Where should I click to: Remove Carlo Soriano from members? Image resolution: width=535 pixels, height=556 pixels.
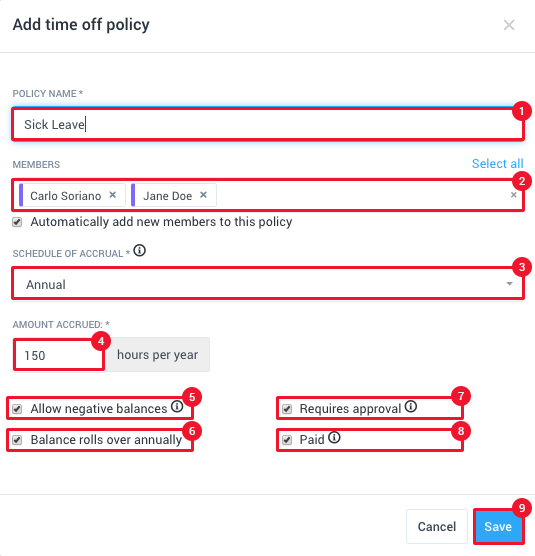pyautogui.click(x=113, y=195)
